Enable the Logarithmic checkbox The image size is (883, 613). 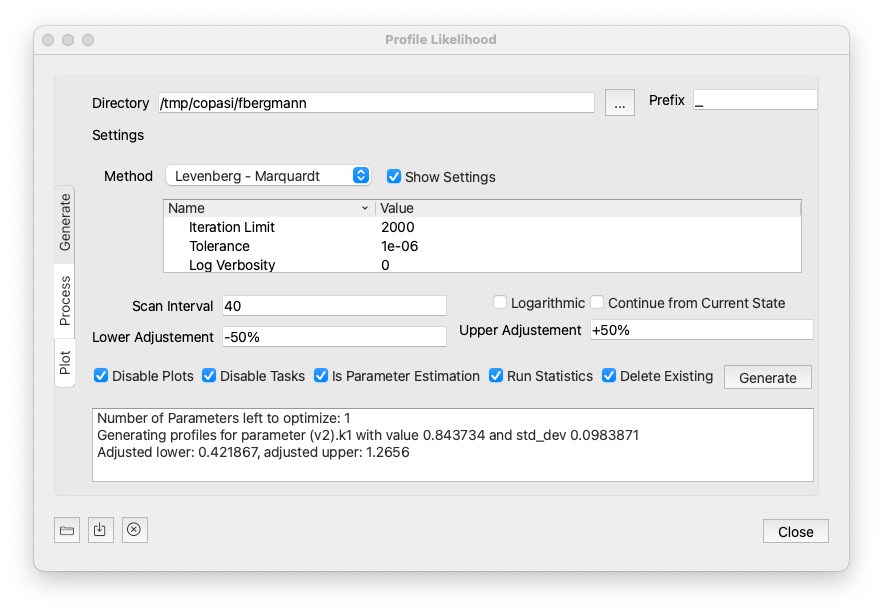[x=500, y=303]
